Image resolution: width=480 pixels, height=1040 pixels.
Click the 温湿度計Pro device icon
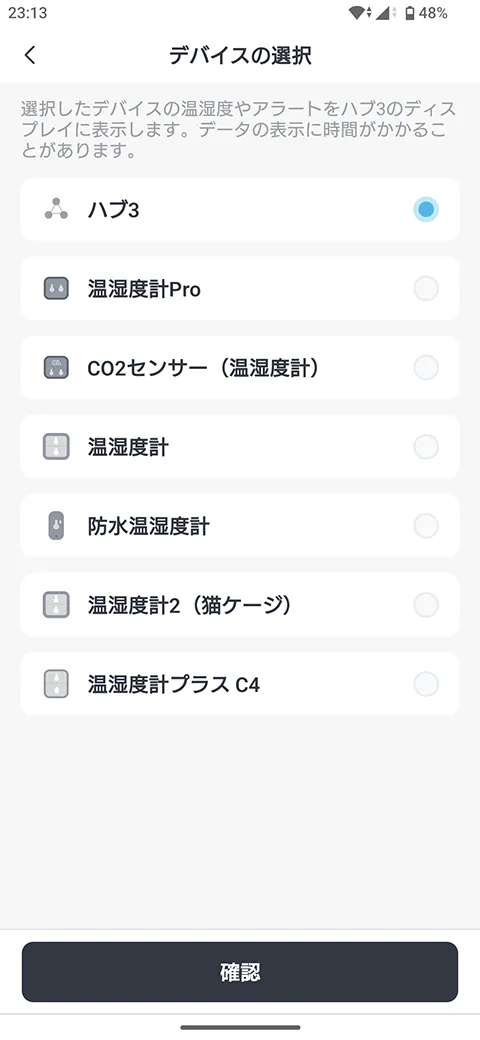point(56,289)
